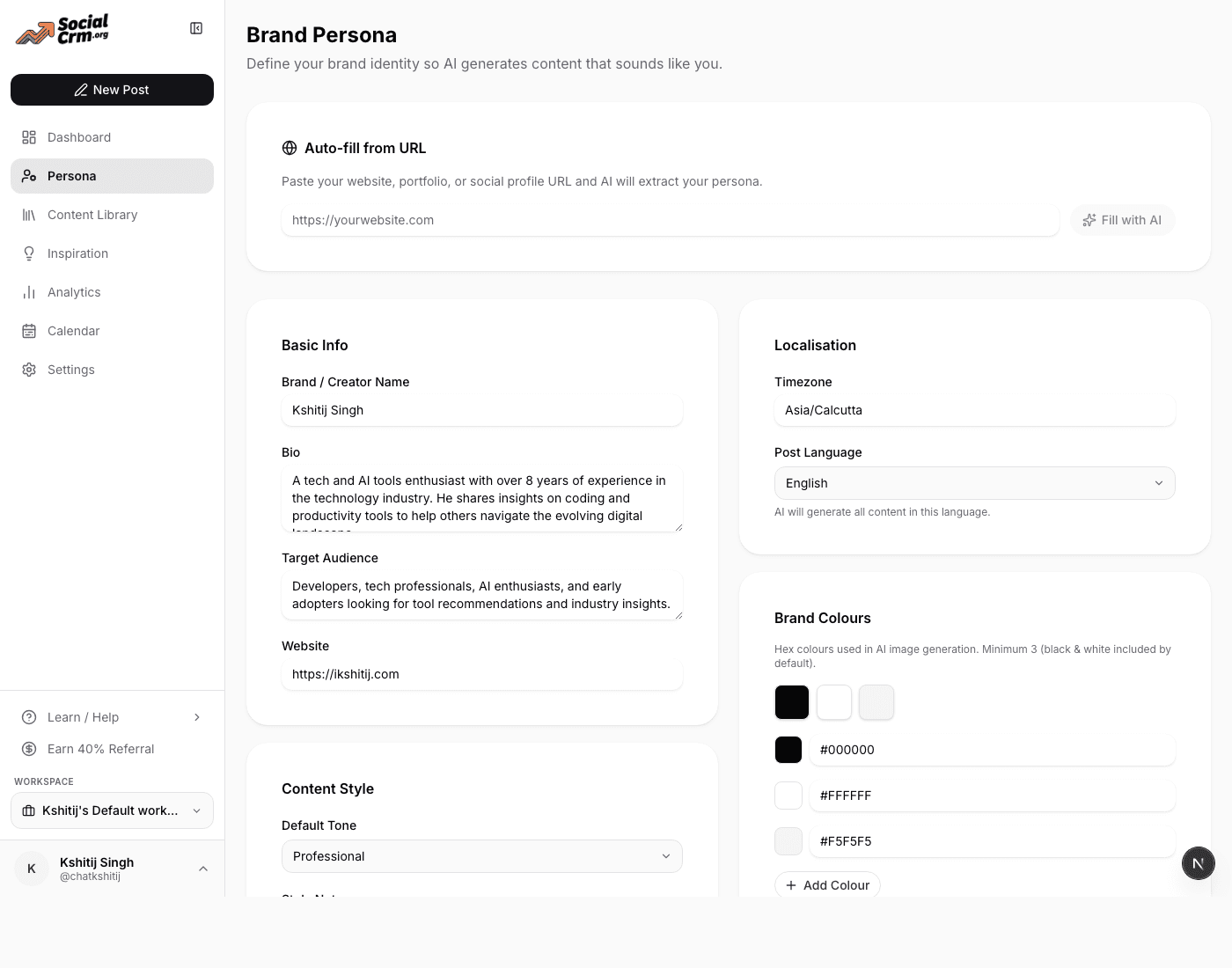Go to Inspiration section
The image size is (1232, 968).
[112, 253]
